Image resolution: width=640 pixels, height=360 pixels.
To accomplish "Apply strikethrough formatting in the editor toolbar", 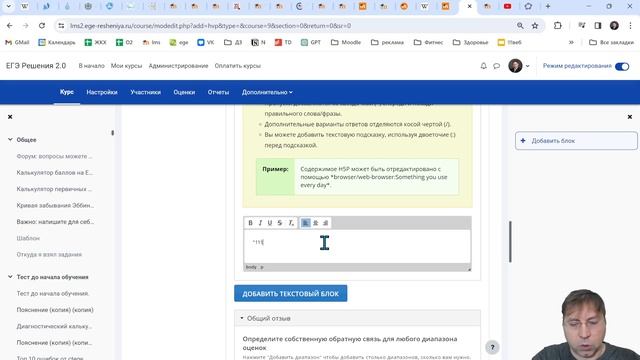I will coord(280,223).
